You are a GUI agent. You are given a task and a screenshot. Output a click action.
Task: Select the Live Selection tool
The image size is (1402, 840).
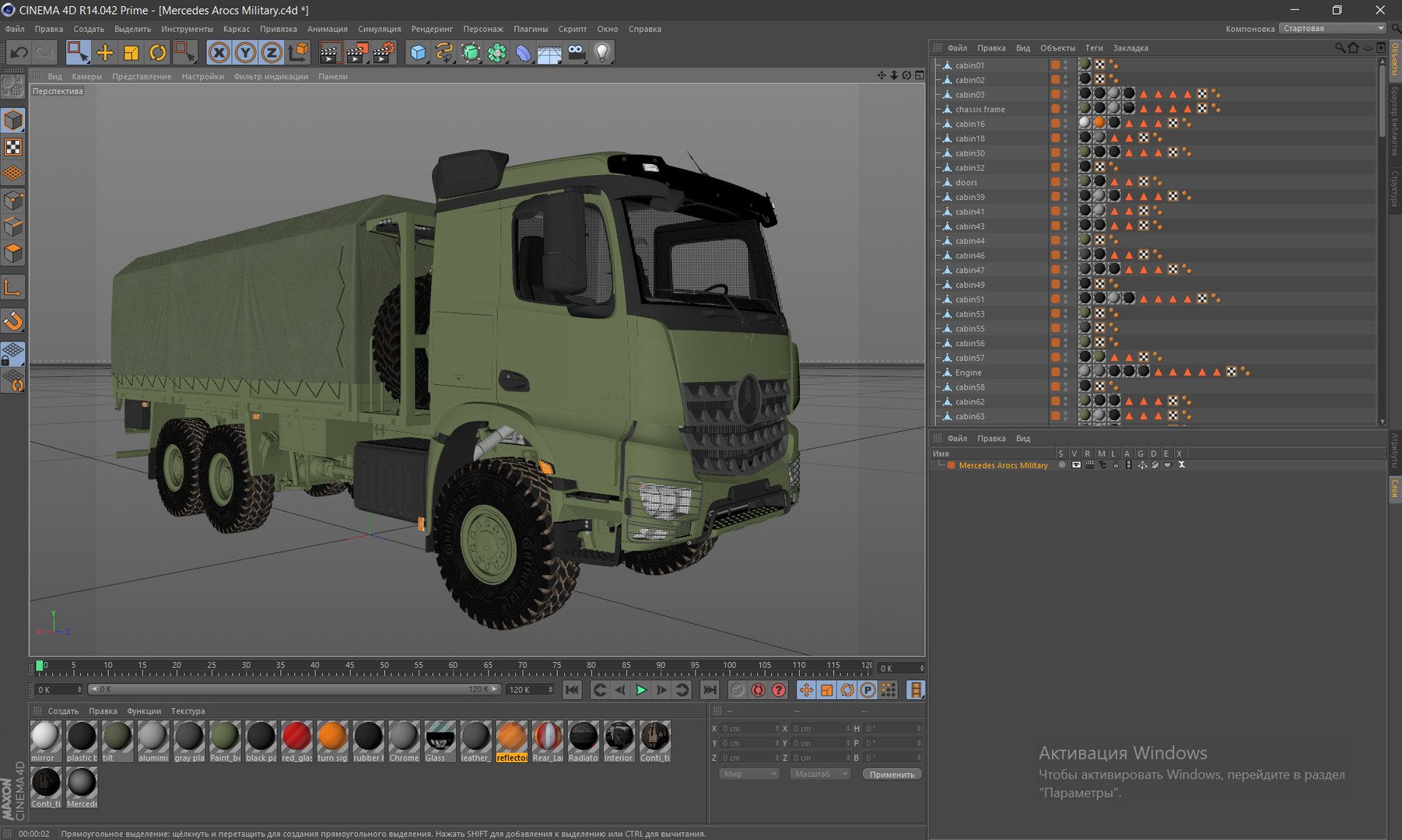click(78, 53)
